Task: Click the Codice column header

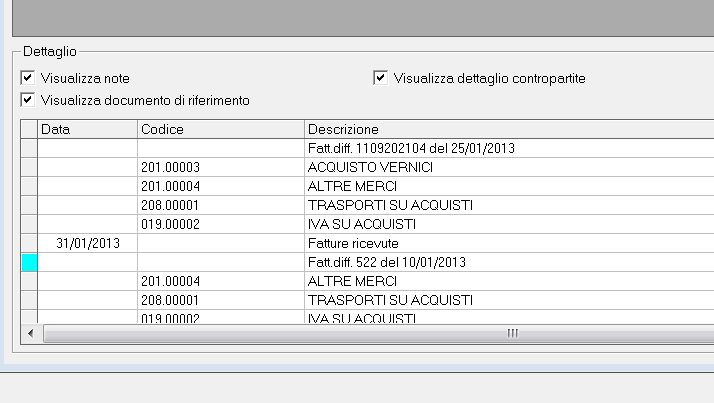Action: coord(220,129)
